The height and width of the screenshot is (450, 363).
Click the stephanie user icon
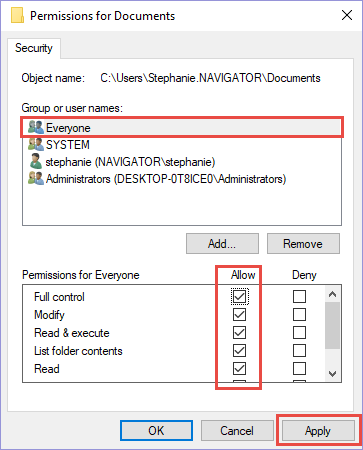(36, 161)
